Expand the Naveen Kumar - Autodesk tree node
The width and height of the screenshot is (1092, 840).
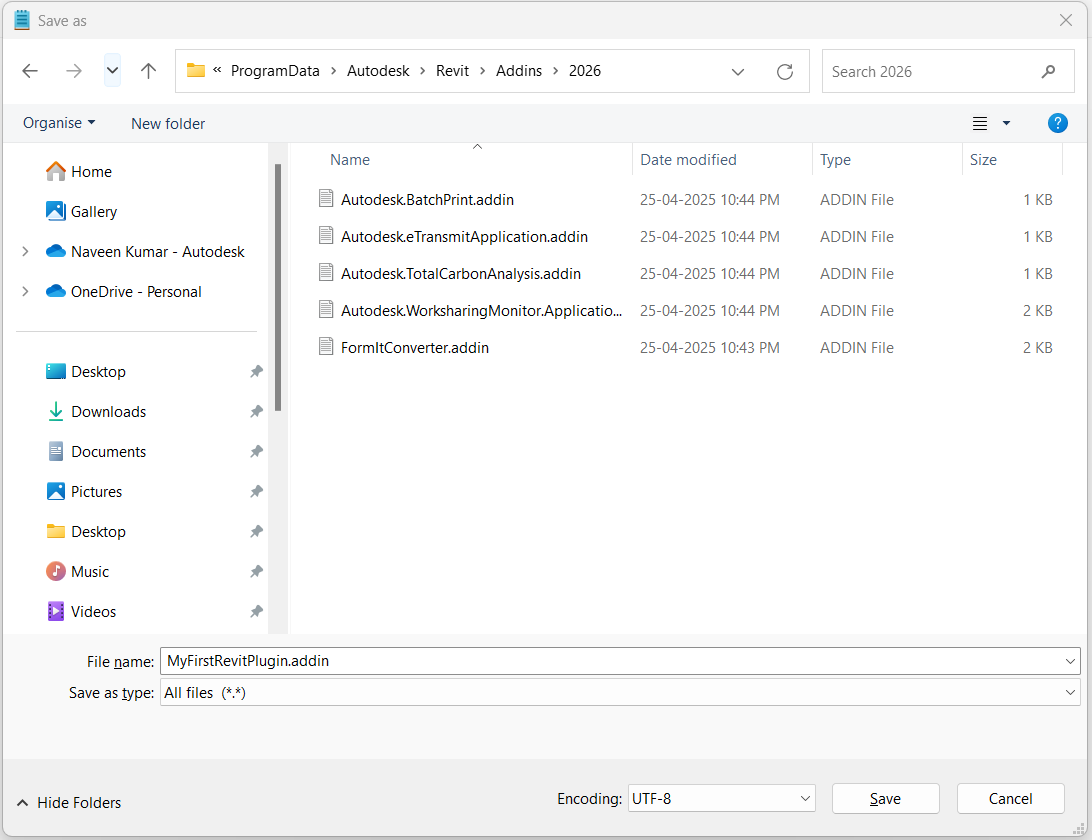pyautogui.click(x=25, y=252)
